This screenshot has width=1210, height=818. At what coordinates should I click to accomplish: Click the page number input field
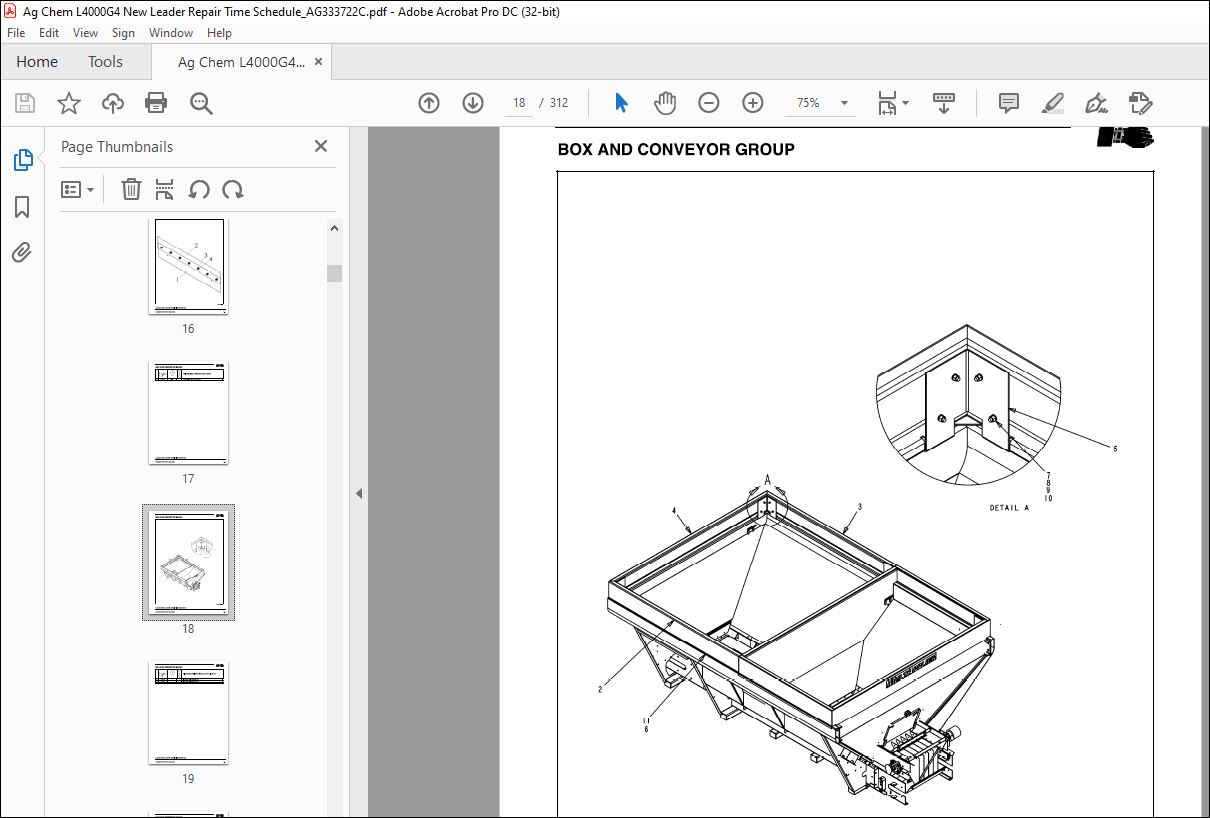(x=519, y=103)
